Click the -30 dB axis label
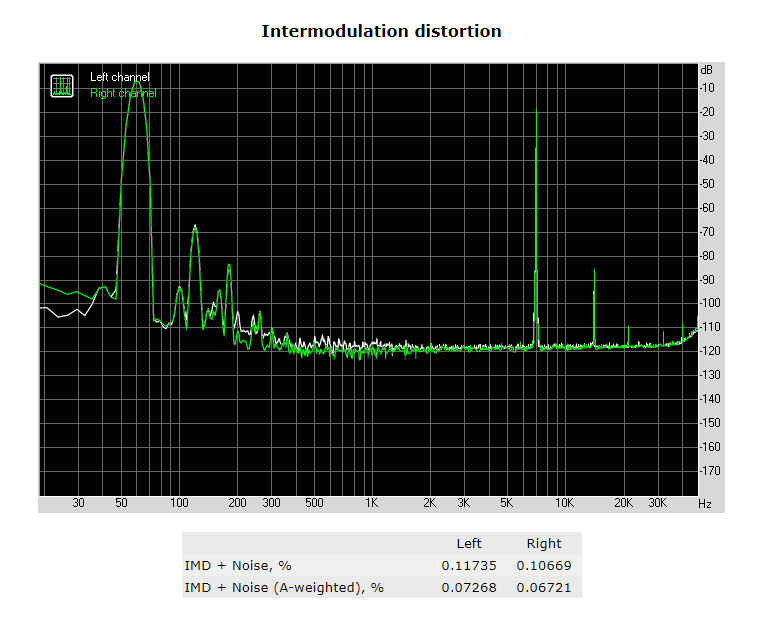Viewport: 773px width, 641px height. 707,136
